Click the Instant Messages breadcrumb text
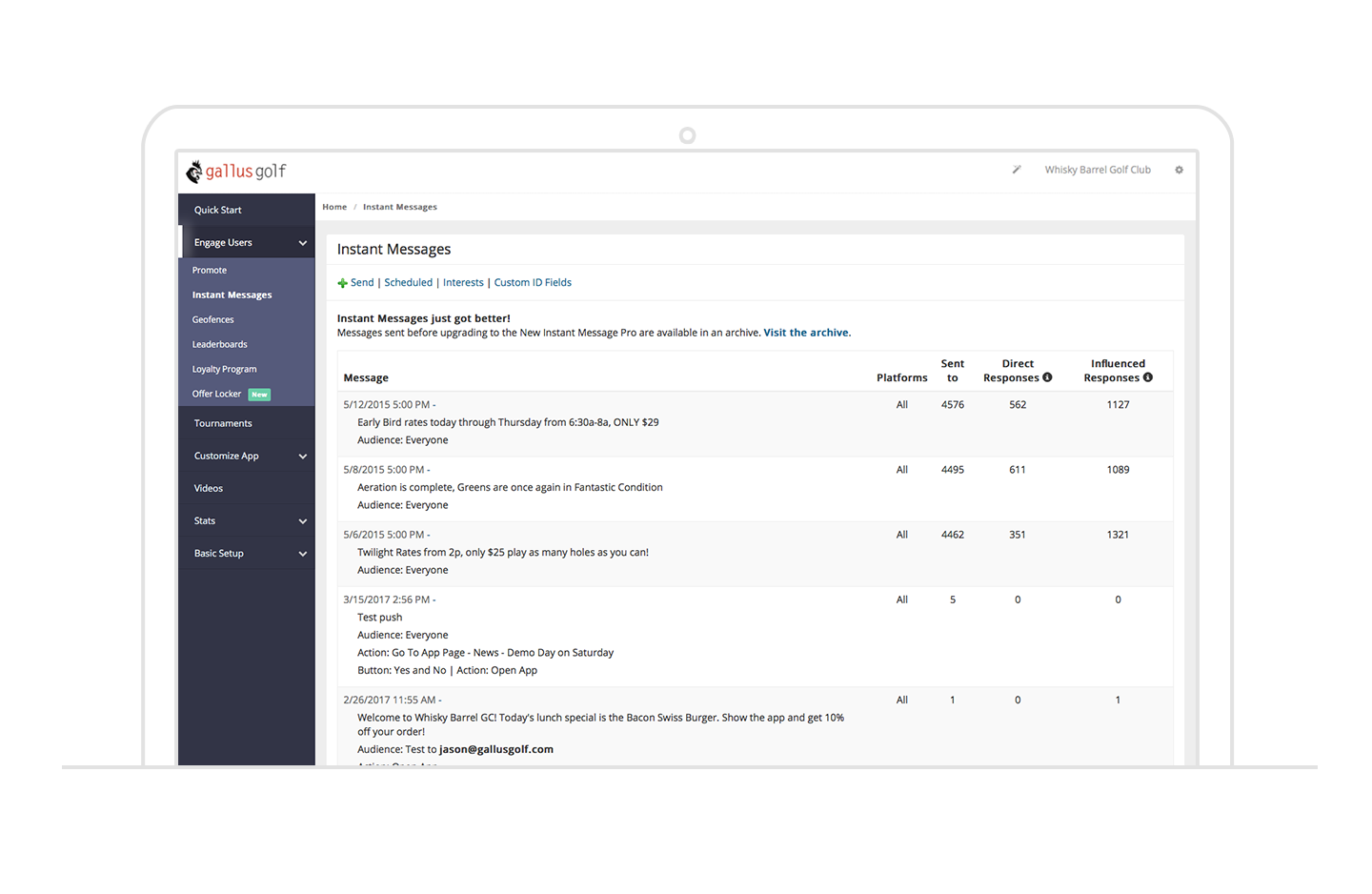Image resolution: width=1372 pixels, height=894 pixels. click(x=400, y=207)
